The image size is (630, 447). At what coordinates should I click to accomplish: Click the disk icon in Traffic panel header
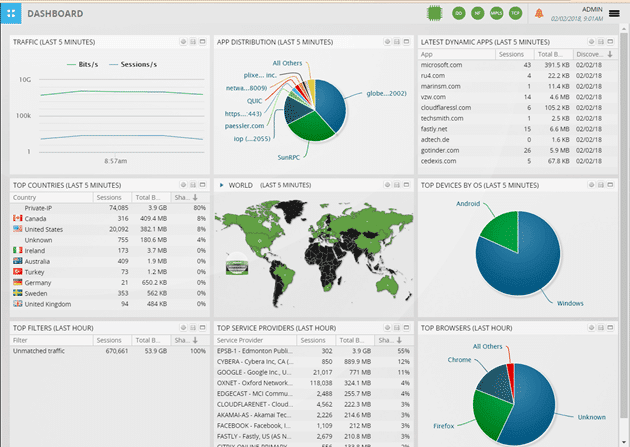tap(193, 41)
